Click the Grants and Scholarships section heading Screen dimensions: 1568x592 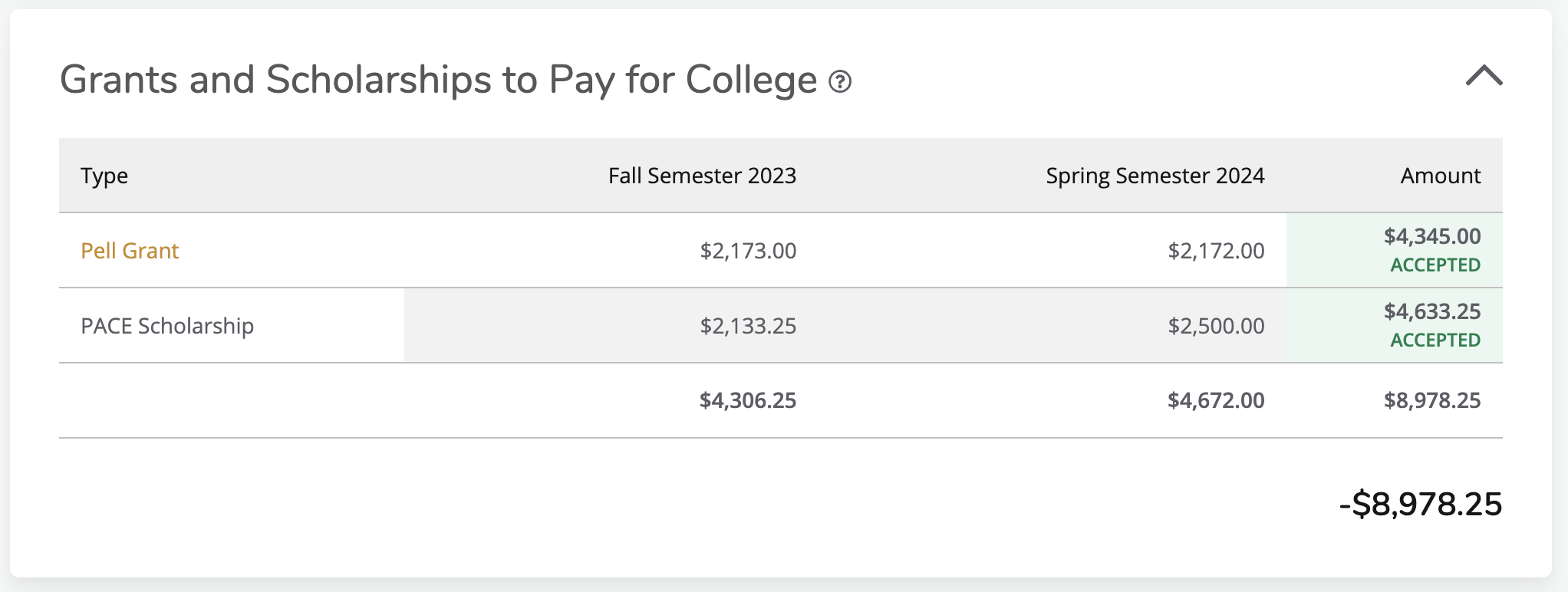click(x=438, y=80)
